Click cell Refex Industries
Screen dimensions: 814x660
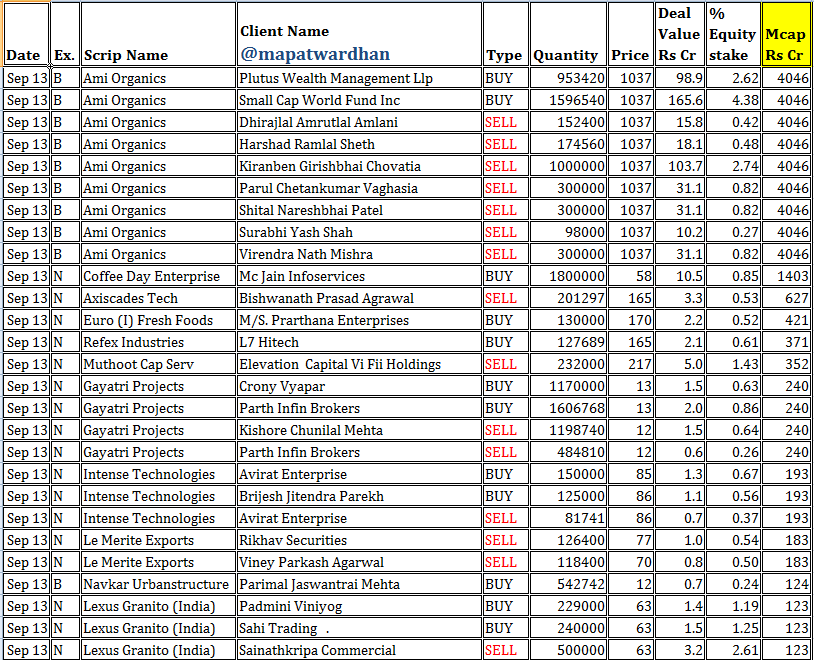point(158,342)
